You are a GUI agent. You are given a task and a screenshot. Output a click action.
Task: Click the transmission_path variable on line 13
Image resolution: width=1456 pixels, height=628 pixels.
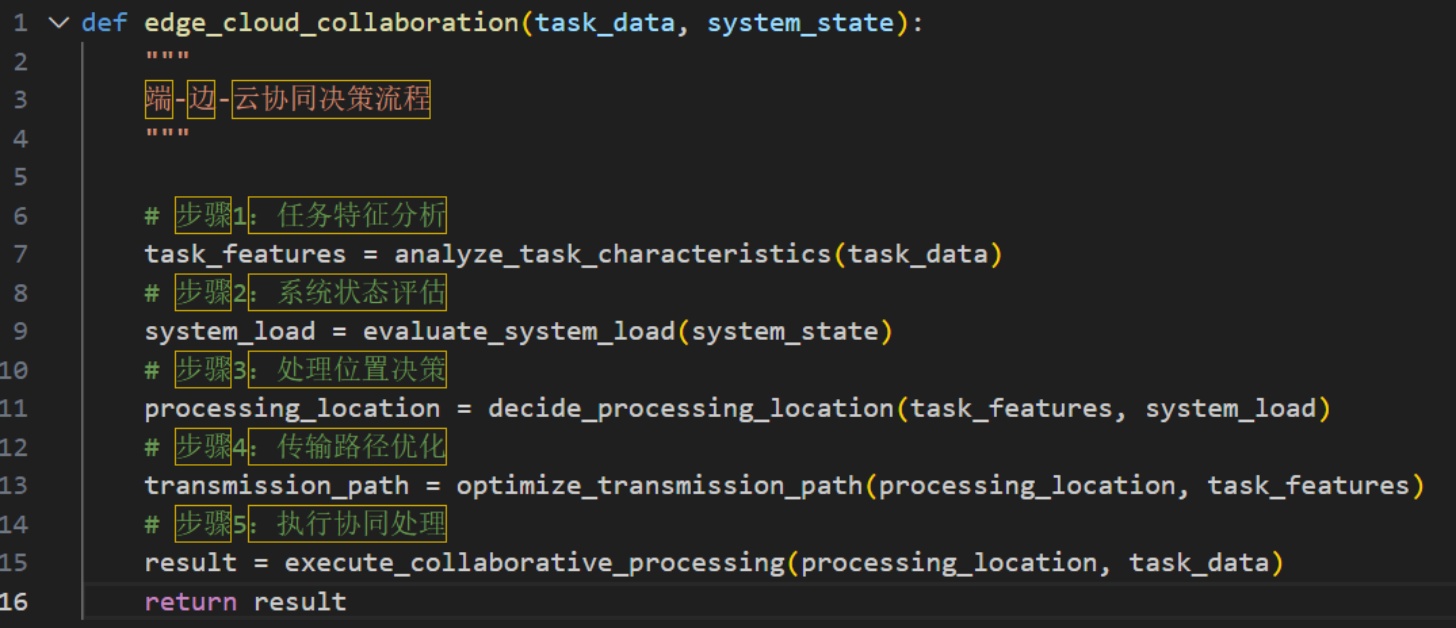276,486
